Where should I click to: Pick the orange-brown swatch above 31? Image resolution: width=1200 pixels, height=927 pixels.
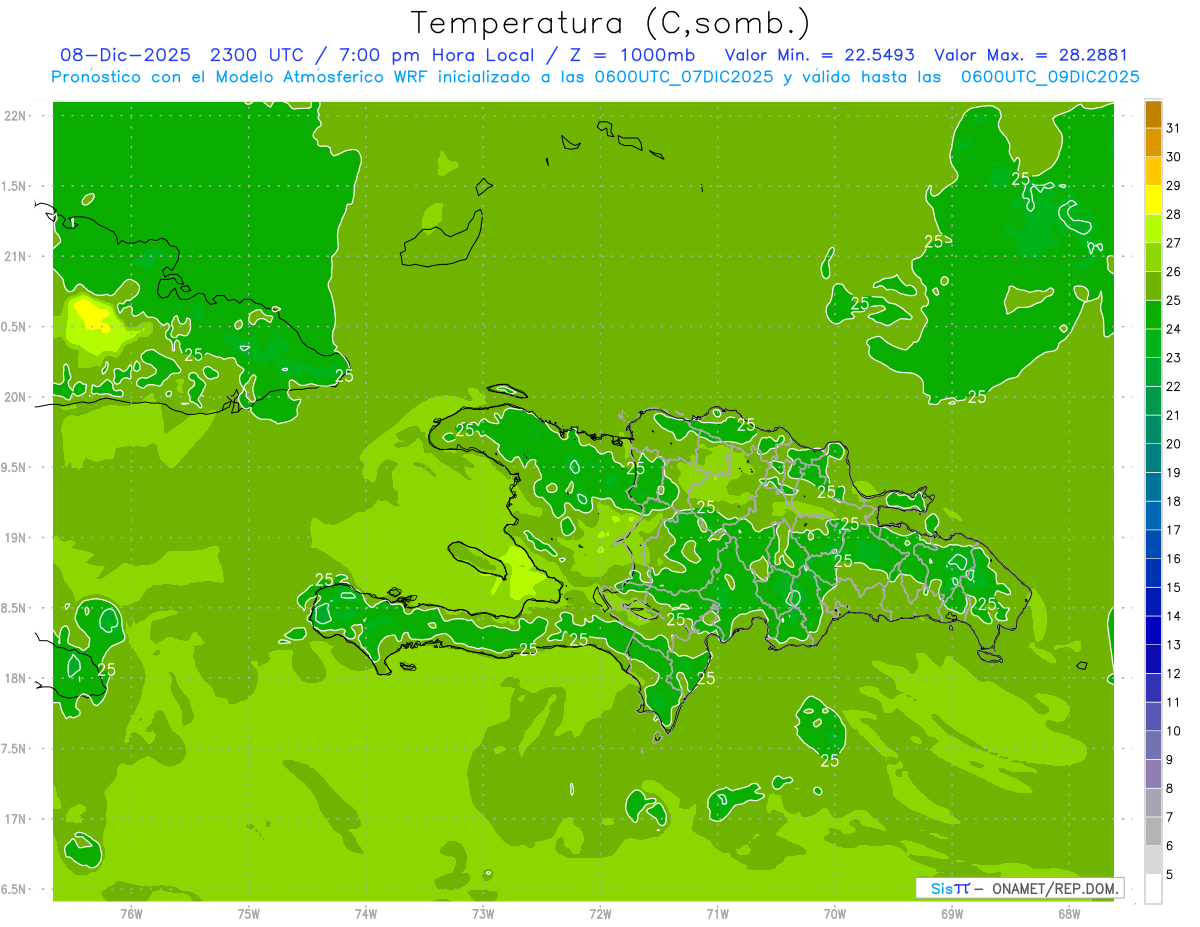click(1153, 114)
